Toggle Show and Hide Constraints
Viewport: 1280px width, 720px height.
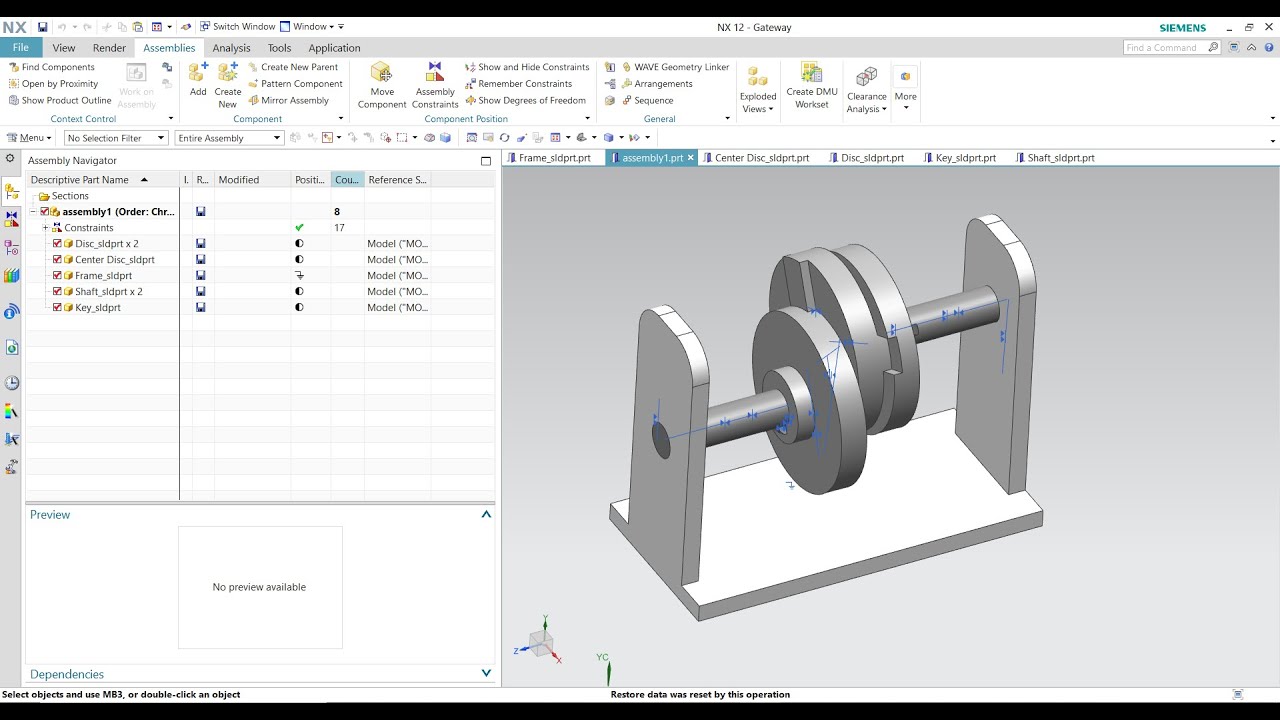pos(527,67)
